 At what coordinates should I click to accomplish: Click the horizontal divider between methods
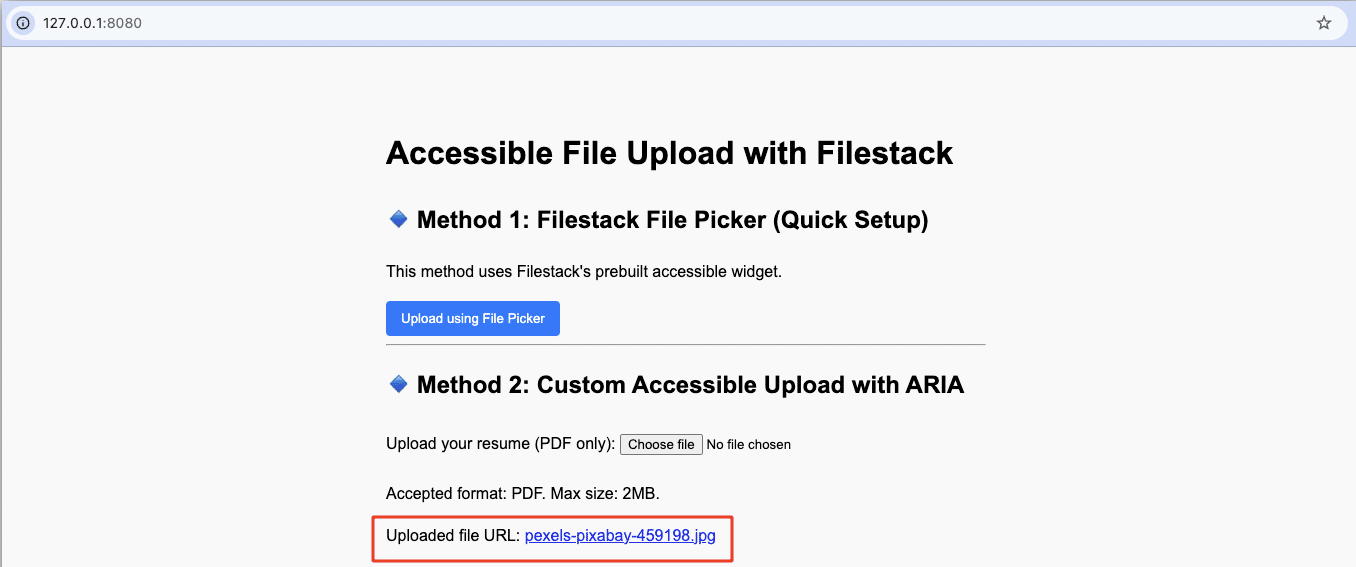685,345
